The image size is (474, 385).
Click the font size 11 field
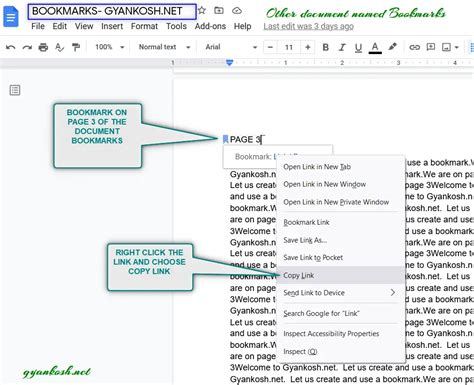289,47
